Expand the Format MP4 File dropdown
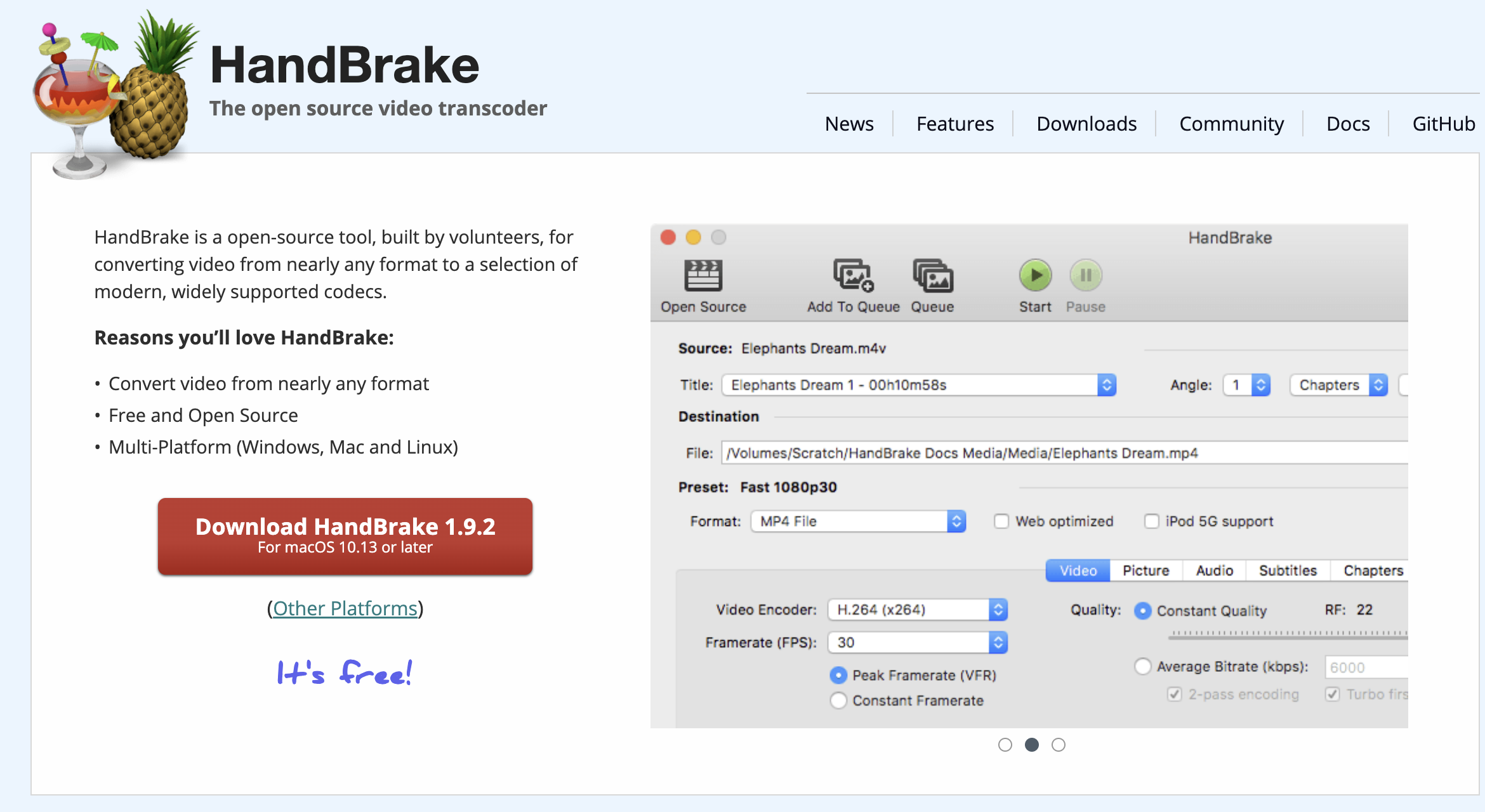The height and width of the screenshot is (812, 1485). point(858,521)
